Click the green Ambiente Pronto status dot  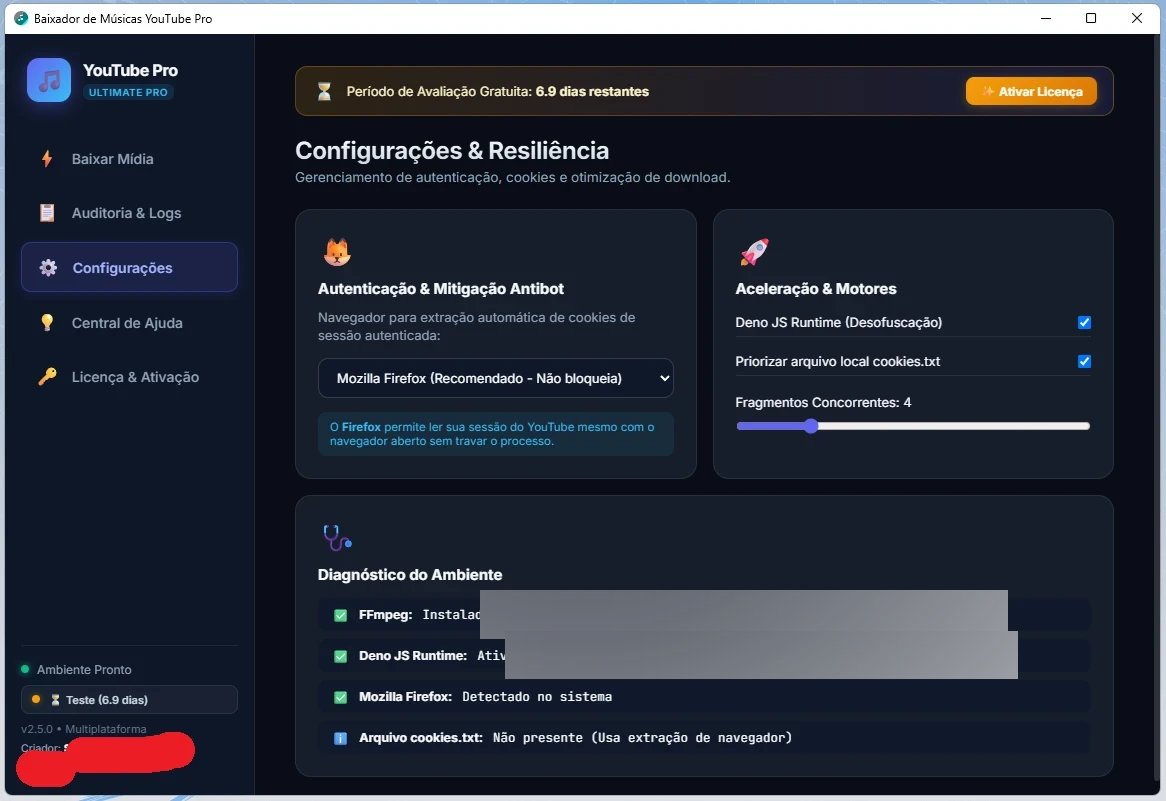click(25, 669)
